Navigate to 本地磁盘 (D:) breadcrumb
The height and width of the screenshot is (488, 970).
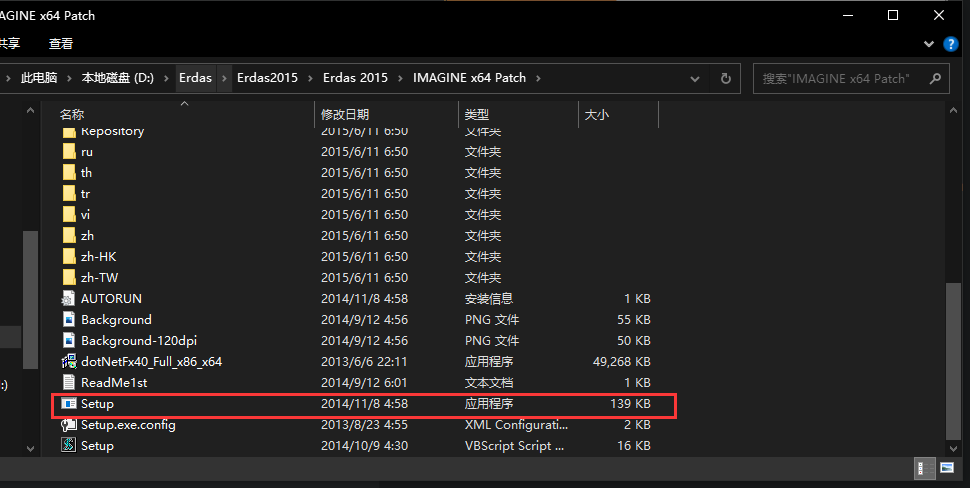118,78
